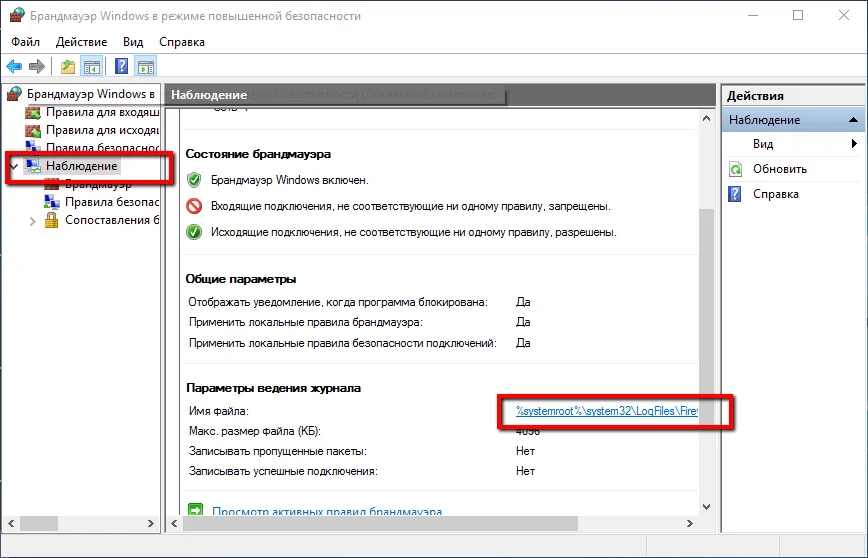Click the Обновить refresh icon in Actions
868x558 pixels.
(735, 169)
